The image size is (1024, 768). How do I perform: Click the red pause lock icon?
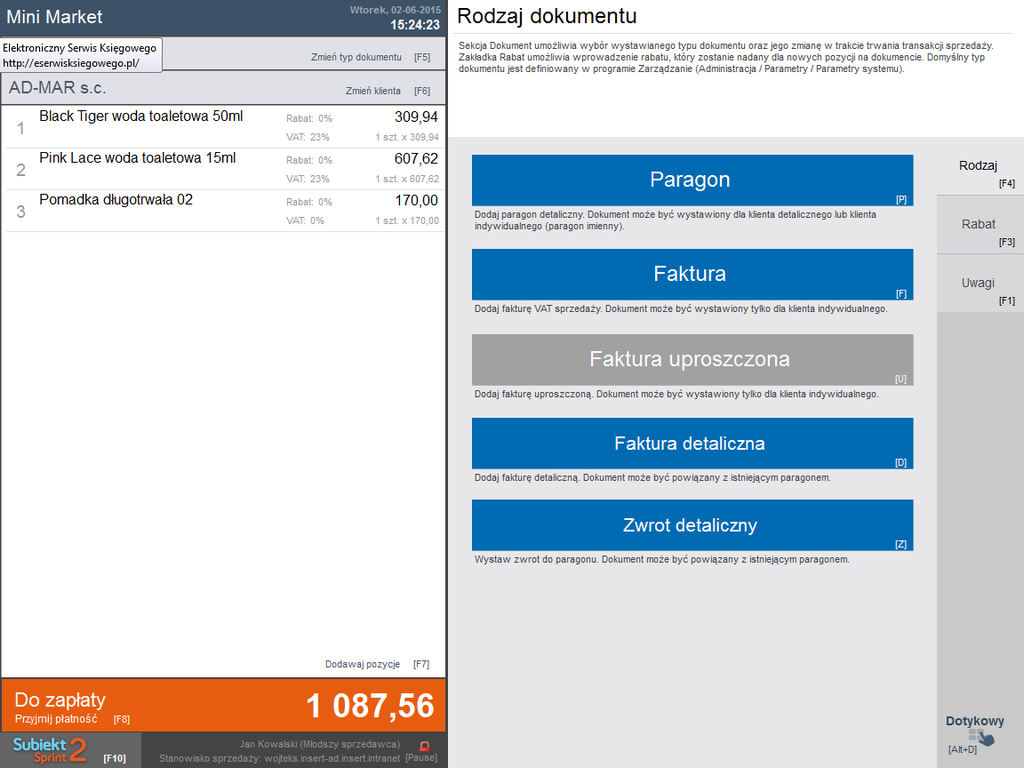tap(424, 745)
